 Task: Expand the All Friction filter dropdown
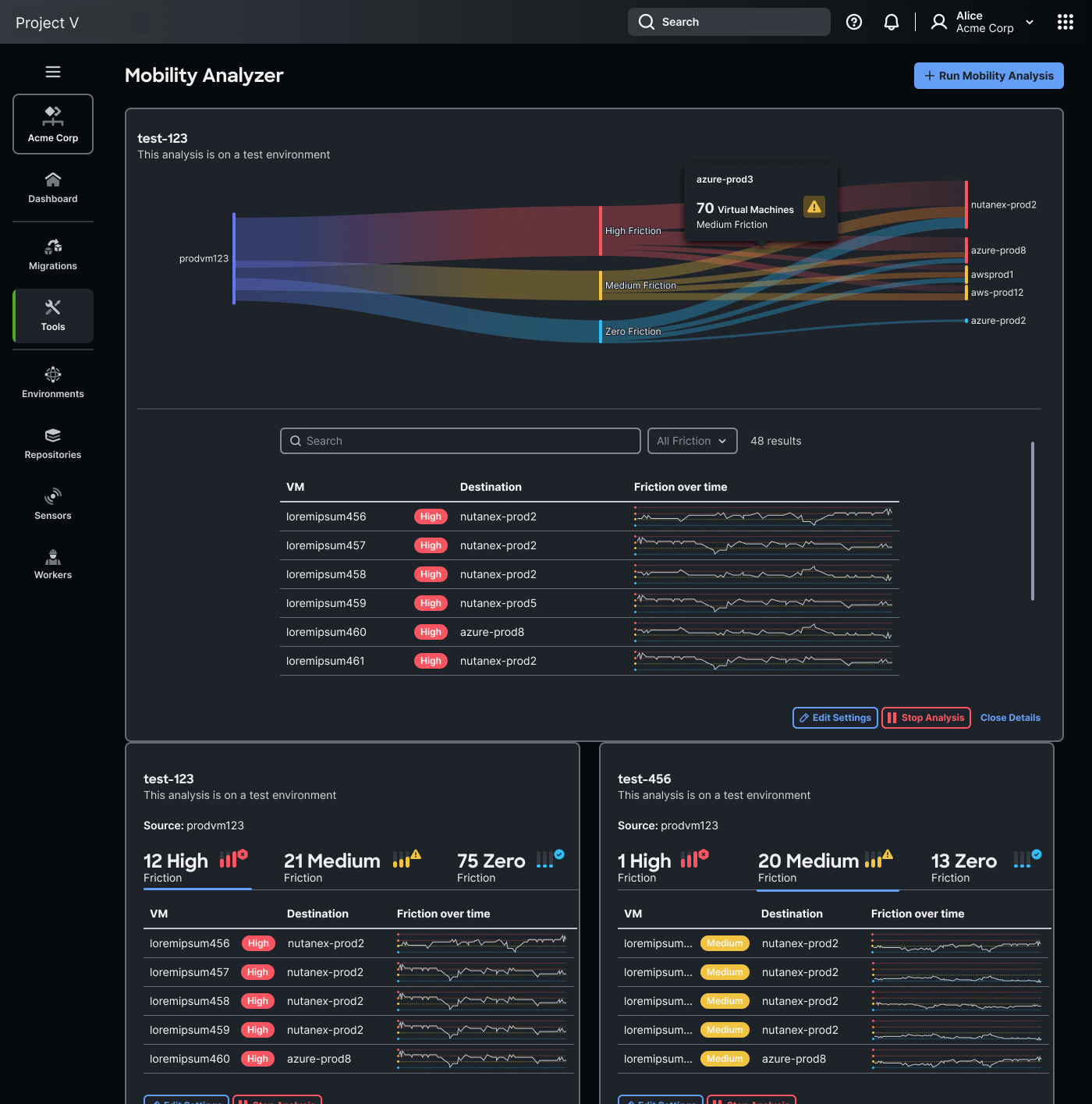tap(693, 441)
